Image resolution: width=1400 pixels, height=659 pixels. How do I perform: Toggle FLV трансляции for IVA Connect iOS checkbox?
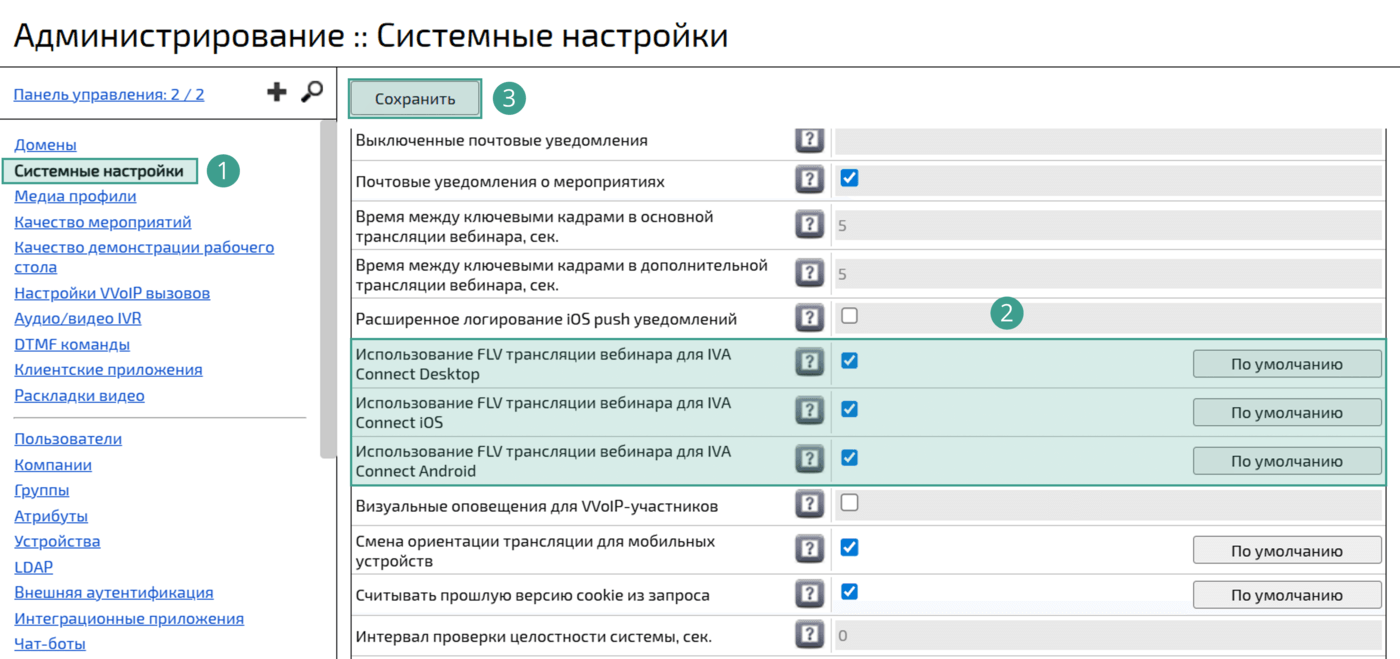click(849, 409)
